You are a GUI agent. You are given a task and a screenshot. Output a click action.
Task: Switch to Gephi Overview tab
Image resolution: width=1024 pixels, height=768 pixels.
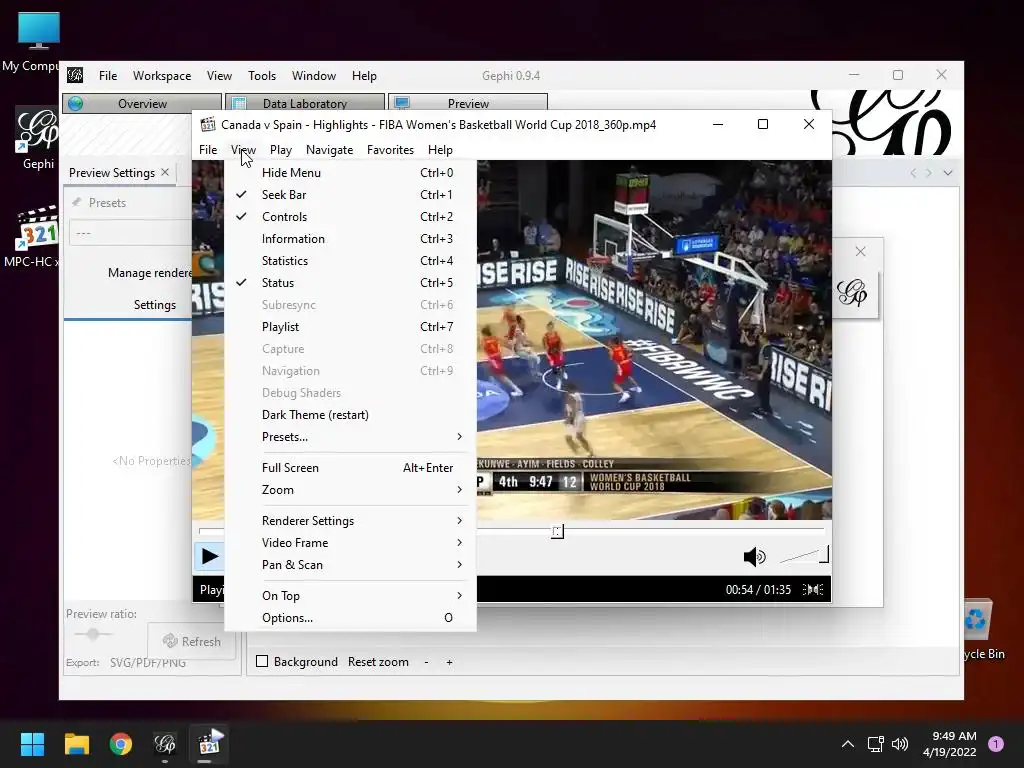[142, 103]
